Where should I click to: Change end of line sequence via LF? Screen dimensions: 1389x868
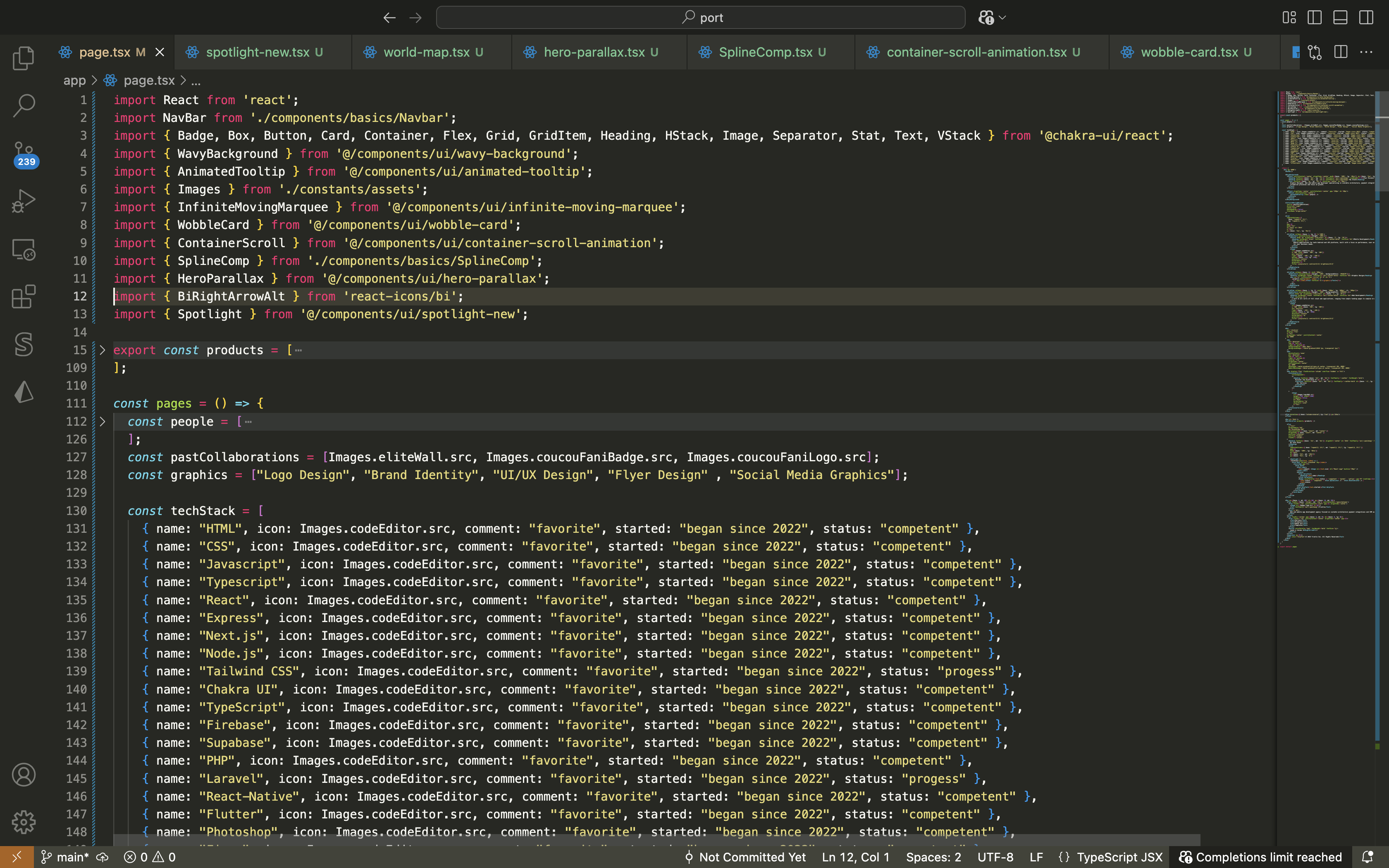pos(1036,857)
